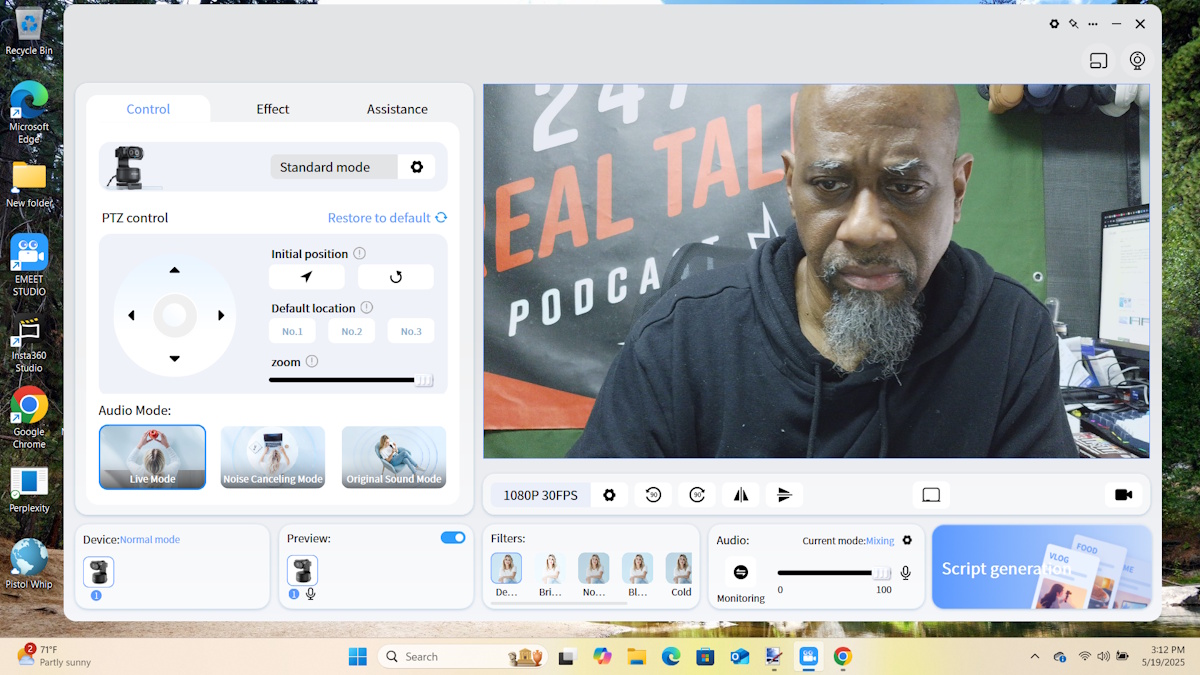The image size is (1200, 675).
Task: Flip the video vertically
Action: pos(785,495)
